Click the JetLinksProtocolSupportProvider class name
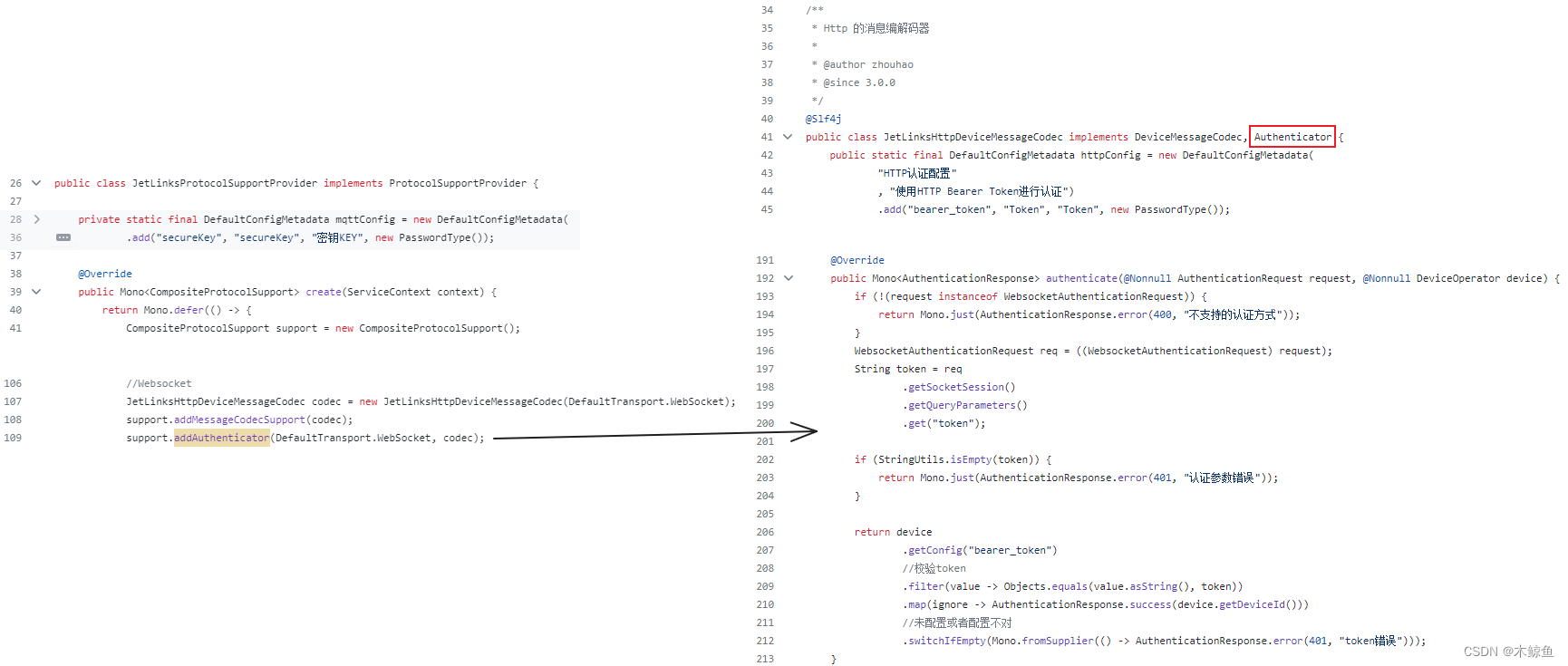The width and height of the screenshot is (1568, 666). point(225,183)
